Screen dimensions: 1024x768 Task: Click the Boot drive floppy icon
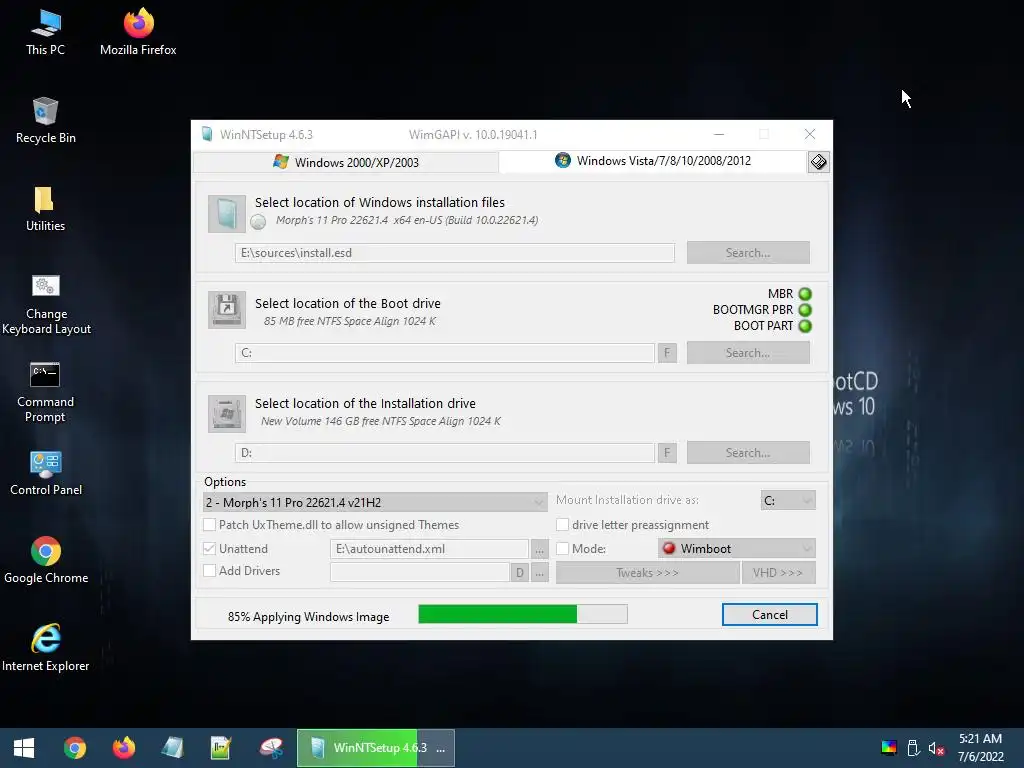(x=227, y=310)
